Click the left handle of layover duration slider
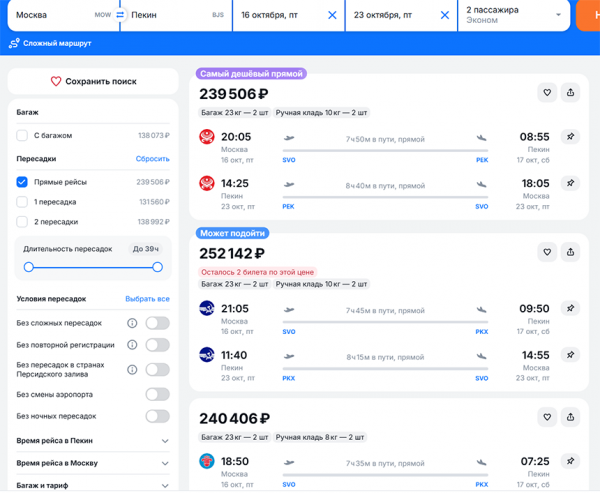This screenshot has height=493, width=600. pyautogui.click(x=29, y=267)
